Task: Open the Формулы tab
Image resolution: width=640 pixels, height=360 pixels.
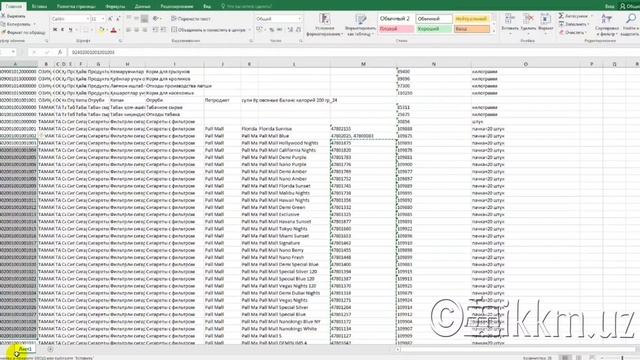Action: (115, 6)
